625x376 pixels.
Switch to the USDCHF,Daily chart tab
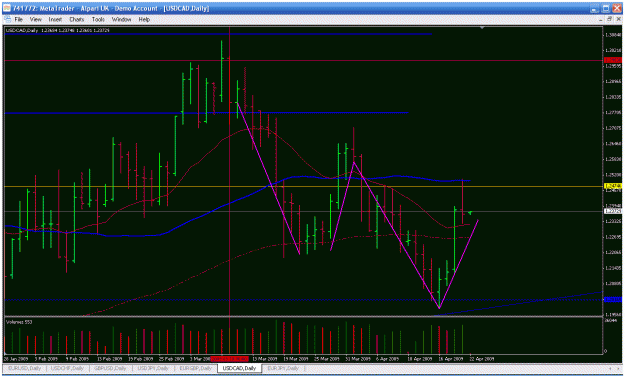pyautogui.click(x=67, y=368)
